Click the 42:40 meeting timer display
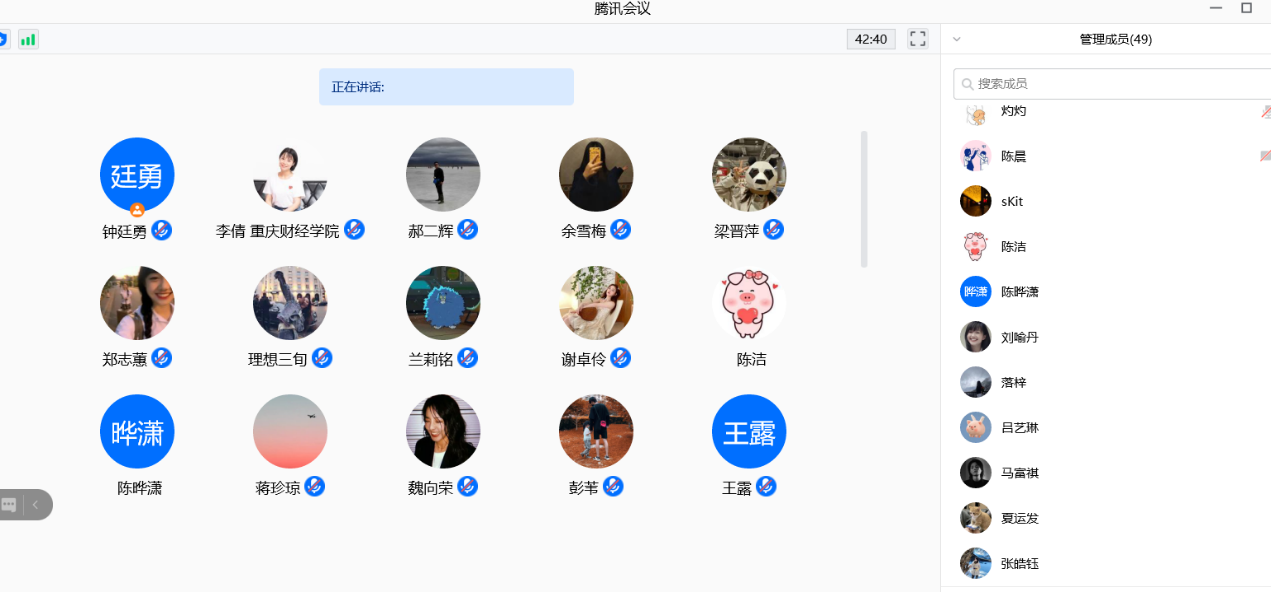Screen dimensions: 1271x592 (x=871, y=39)
